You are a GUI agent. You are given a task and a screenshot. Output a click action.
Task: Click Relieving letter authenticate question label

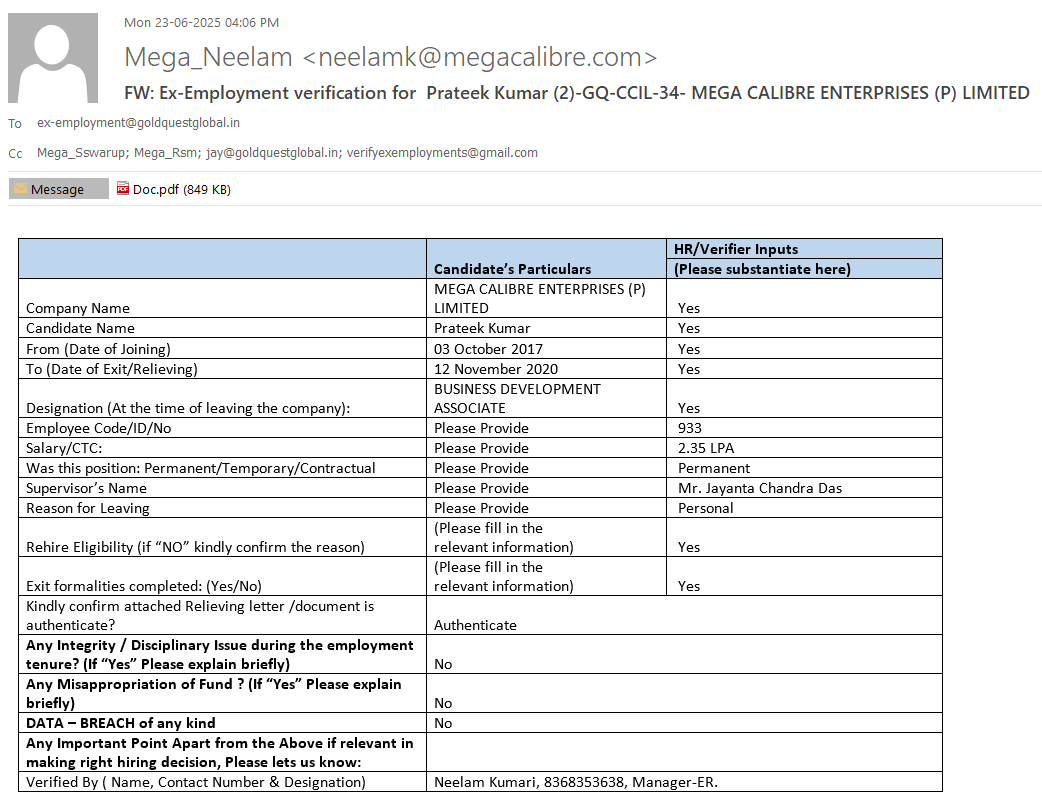(200, 615)
